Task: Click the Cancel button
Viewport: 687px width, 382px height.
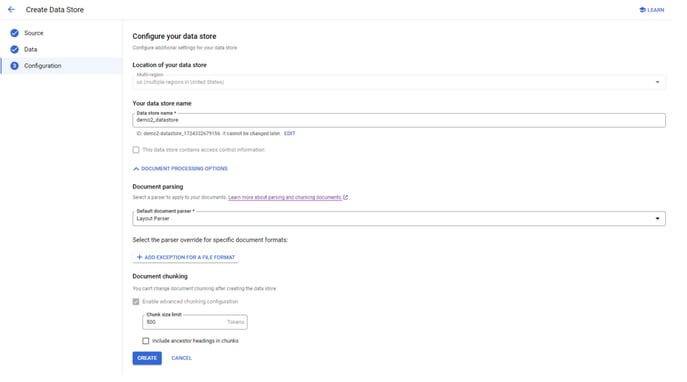Action: (x=181, y=358)
